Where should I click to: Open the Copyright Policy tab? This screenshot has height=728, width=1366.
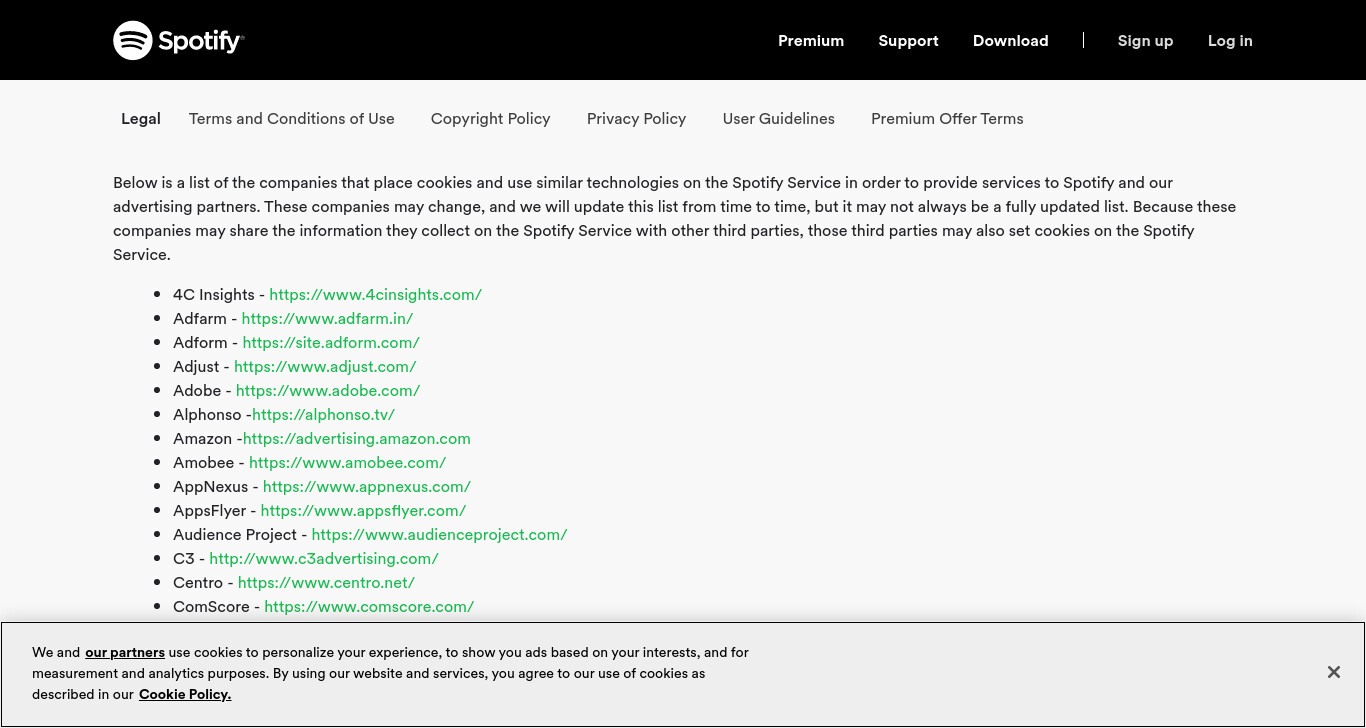[491, 118]
